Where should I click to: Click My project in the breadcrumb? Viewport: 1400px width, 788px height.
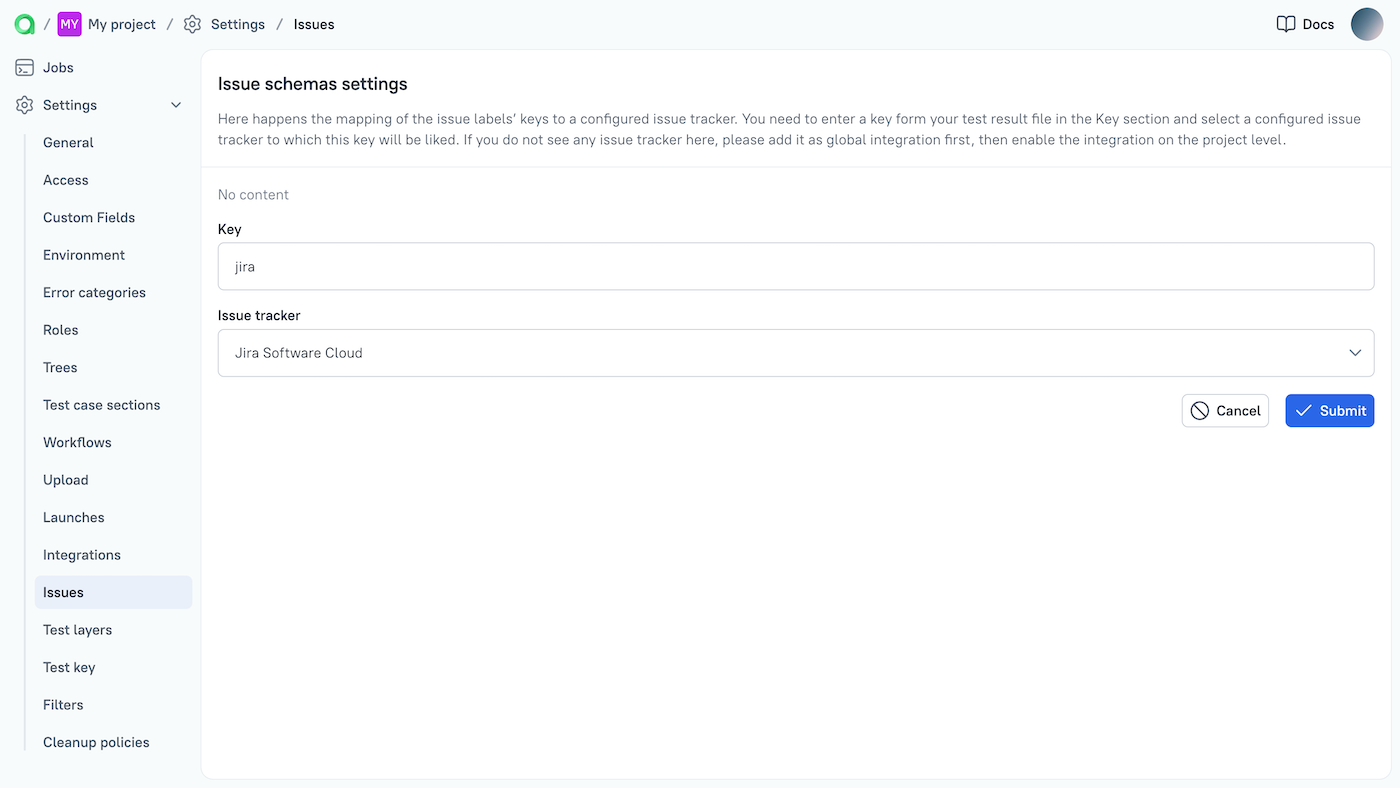122,24
